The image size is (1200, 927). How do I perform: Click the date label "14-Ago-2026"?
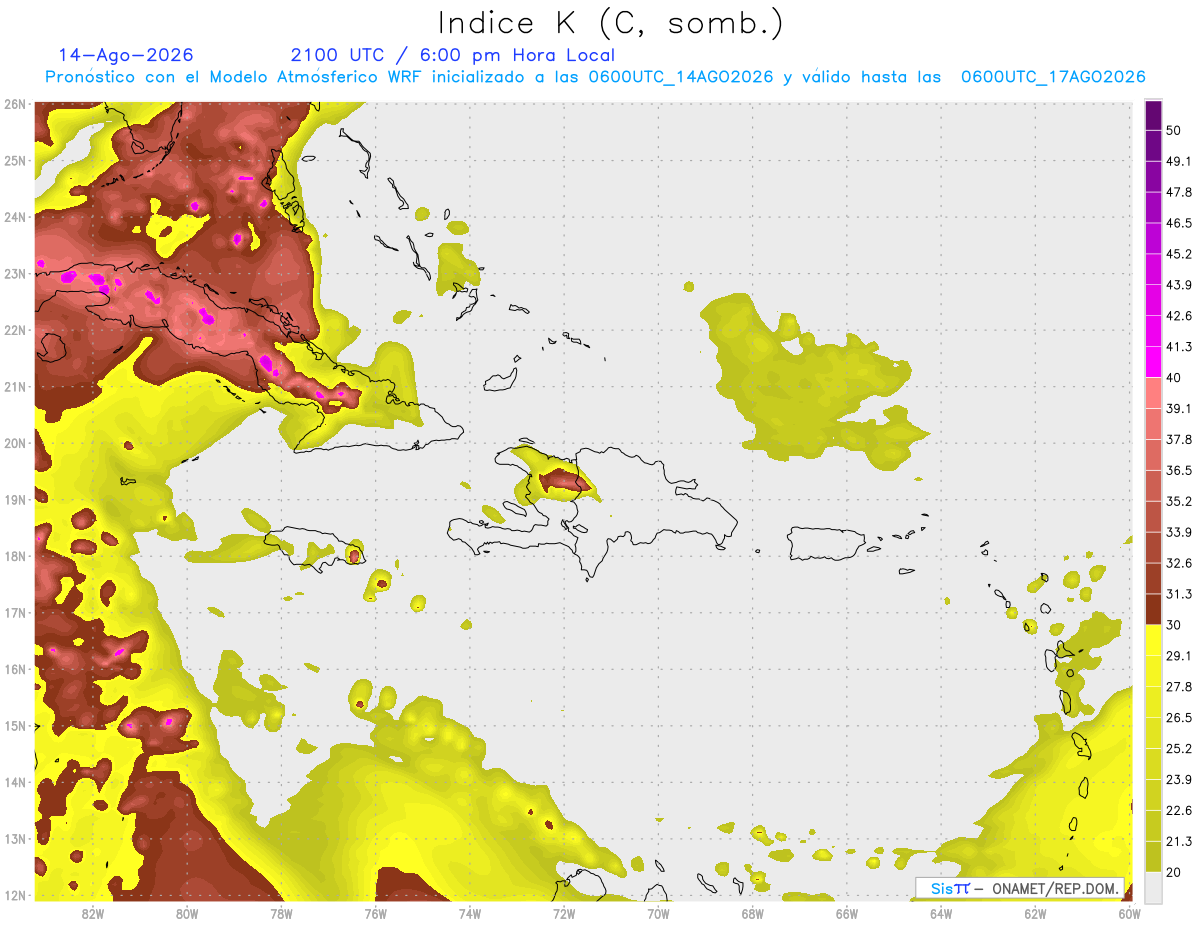(126, 55)
